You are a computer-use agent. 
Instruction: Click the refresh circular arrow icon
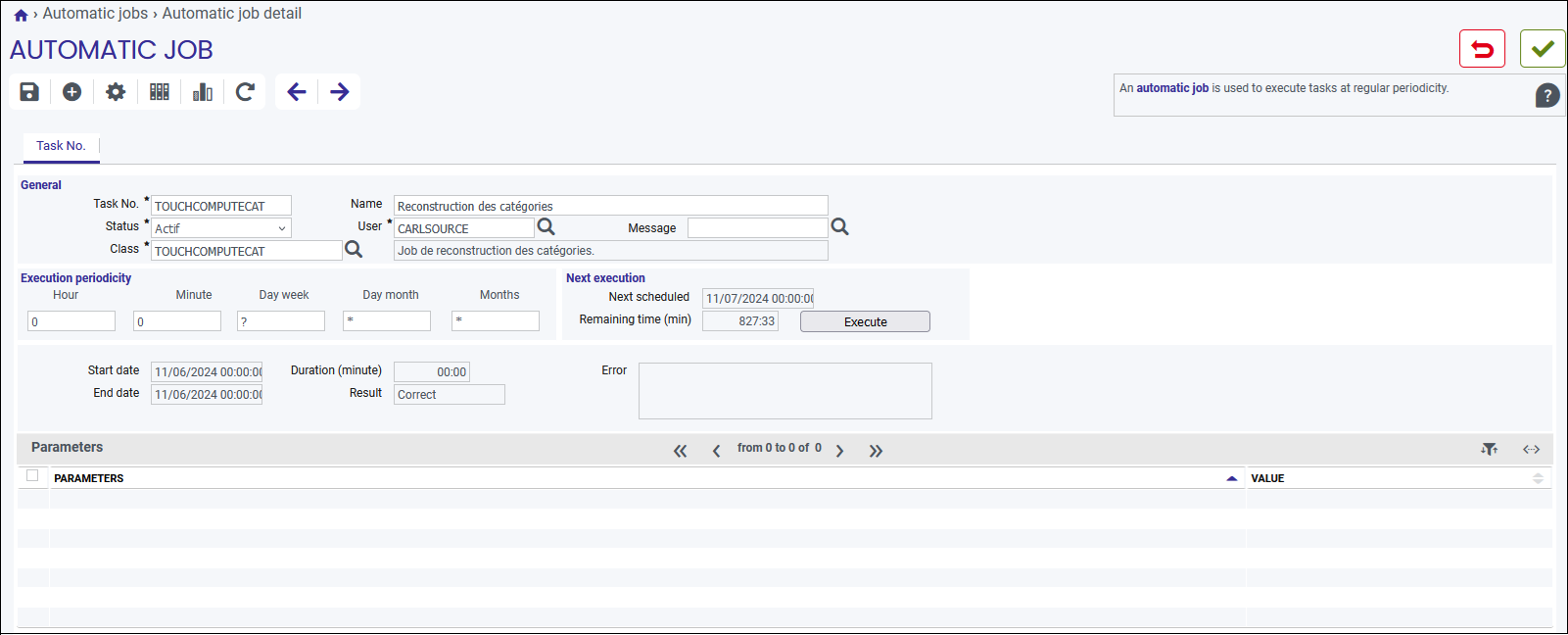point(246,92)
